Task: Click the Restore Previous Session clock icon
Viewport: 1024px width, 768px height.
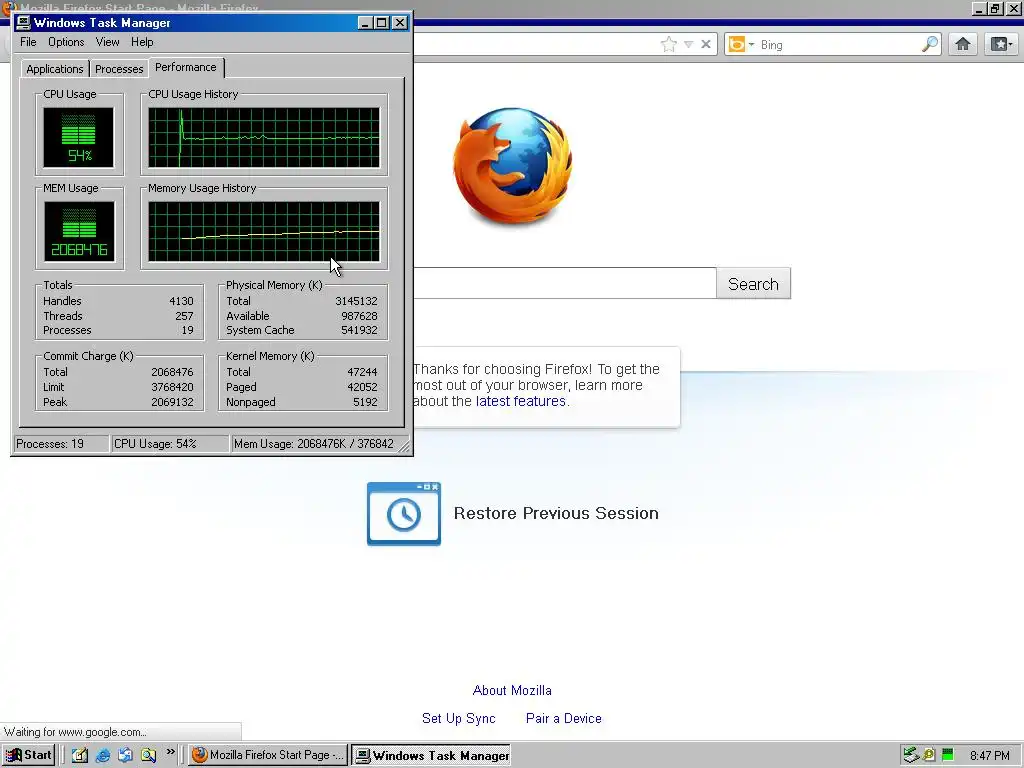Action: coord(404,514)
